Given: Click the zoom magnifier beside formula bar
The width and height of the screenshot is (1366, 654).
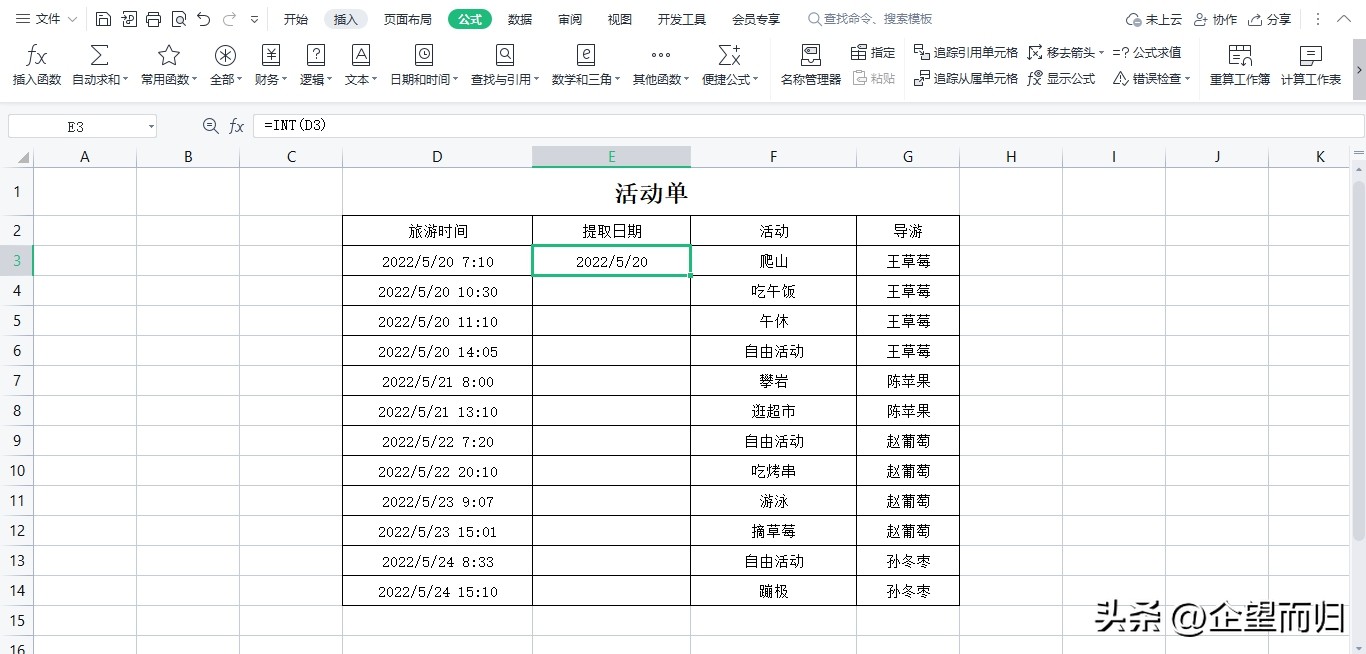Looking at the screenshot, I should [210, 126].
